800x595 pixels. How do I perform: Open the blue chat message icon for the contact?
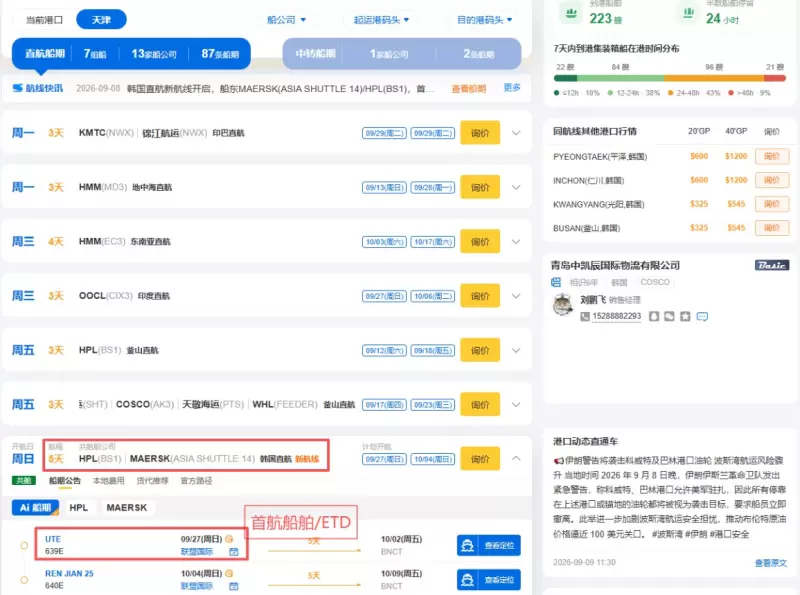[702, 317]
